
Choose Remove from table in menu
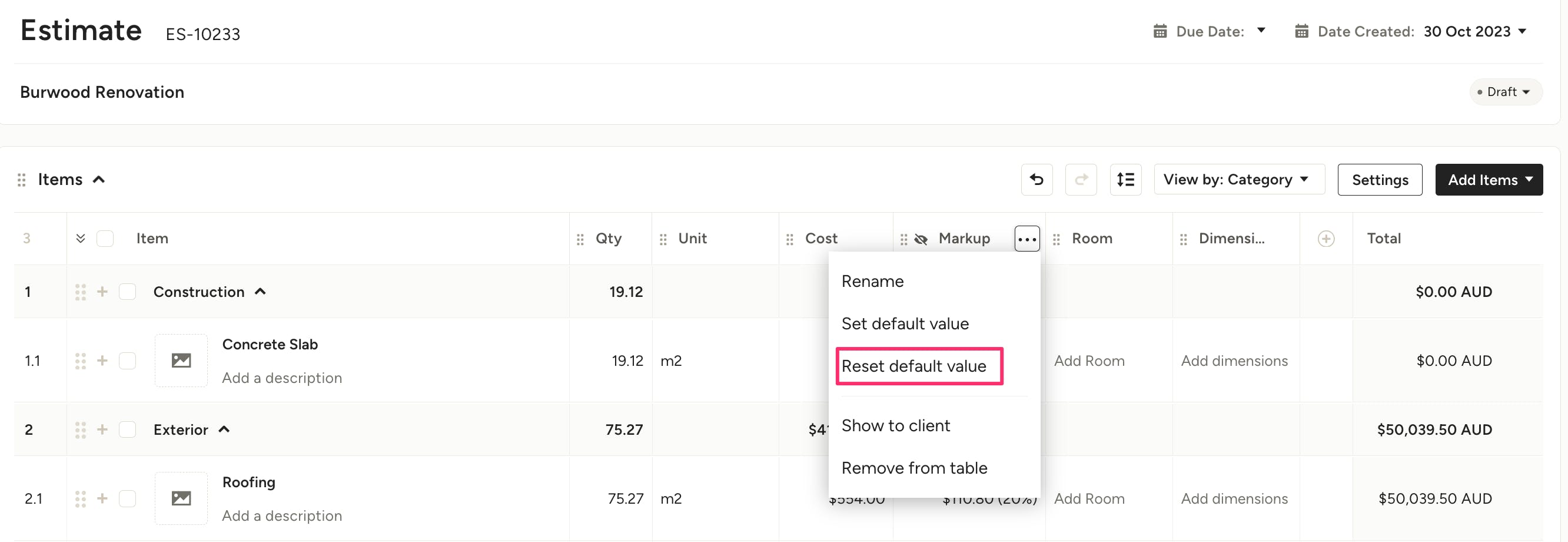(x=913, y=468)
